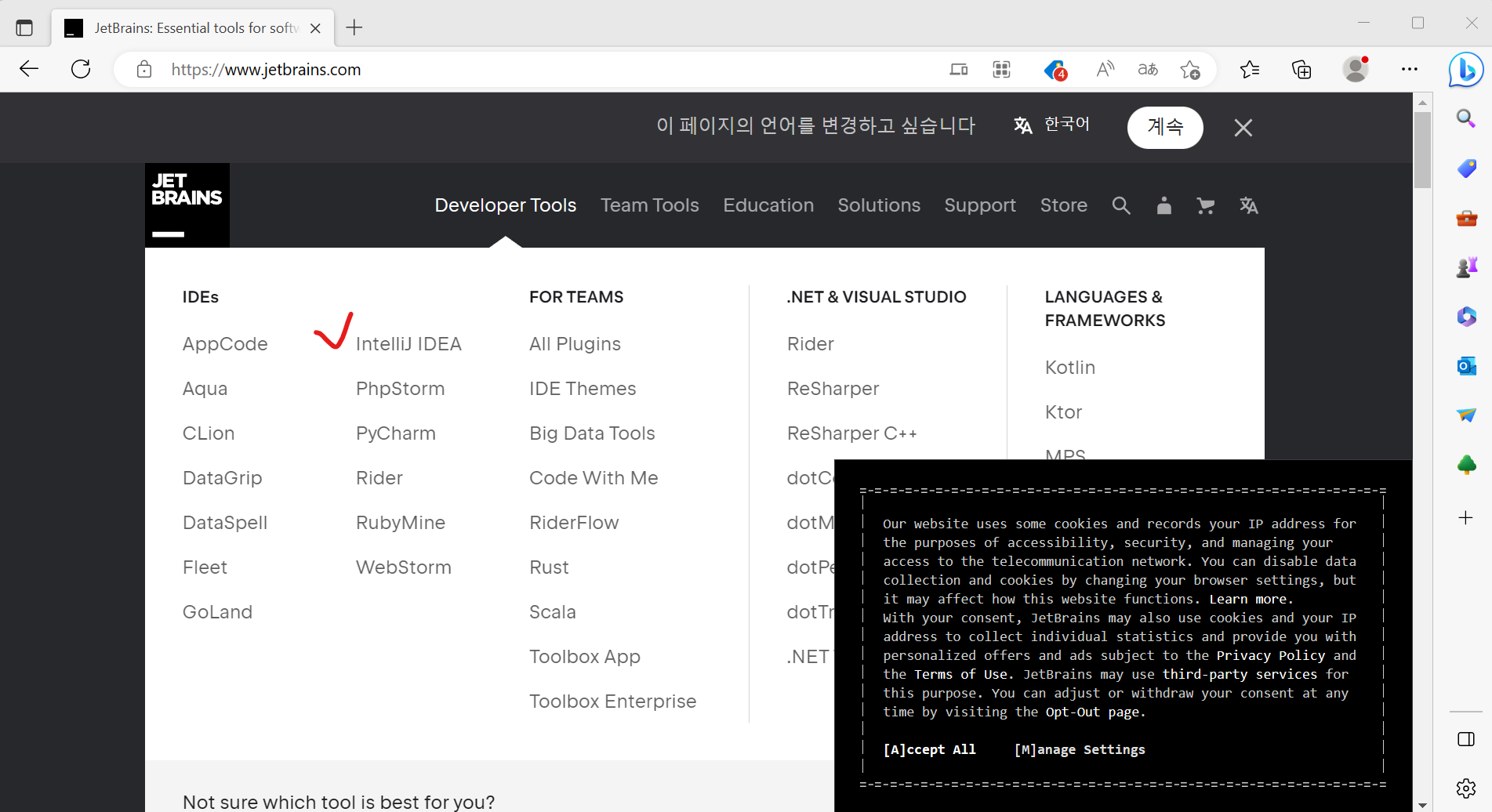This screenshot has height=812, width=1492.
Task: Open the Education menu
Action: tap(768, 205)
